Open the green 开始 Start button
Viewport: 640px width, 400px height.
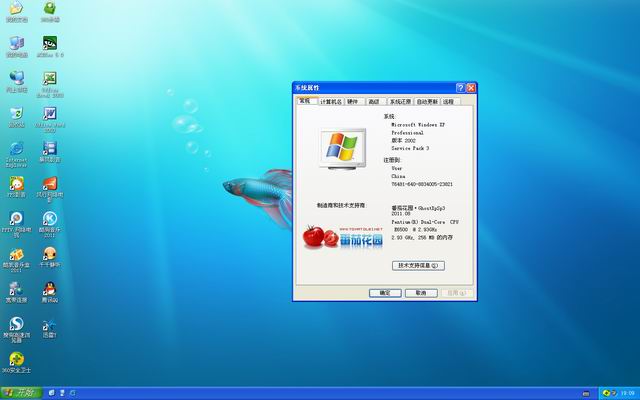[21, 393]
